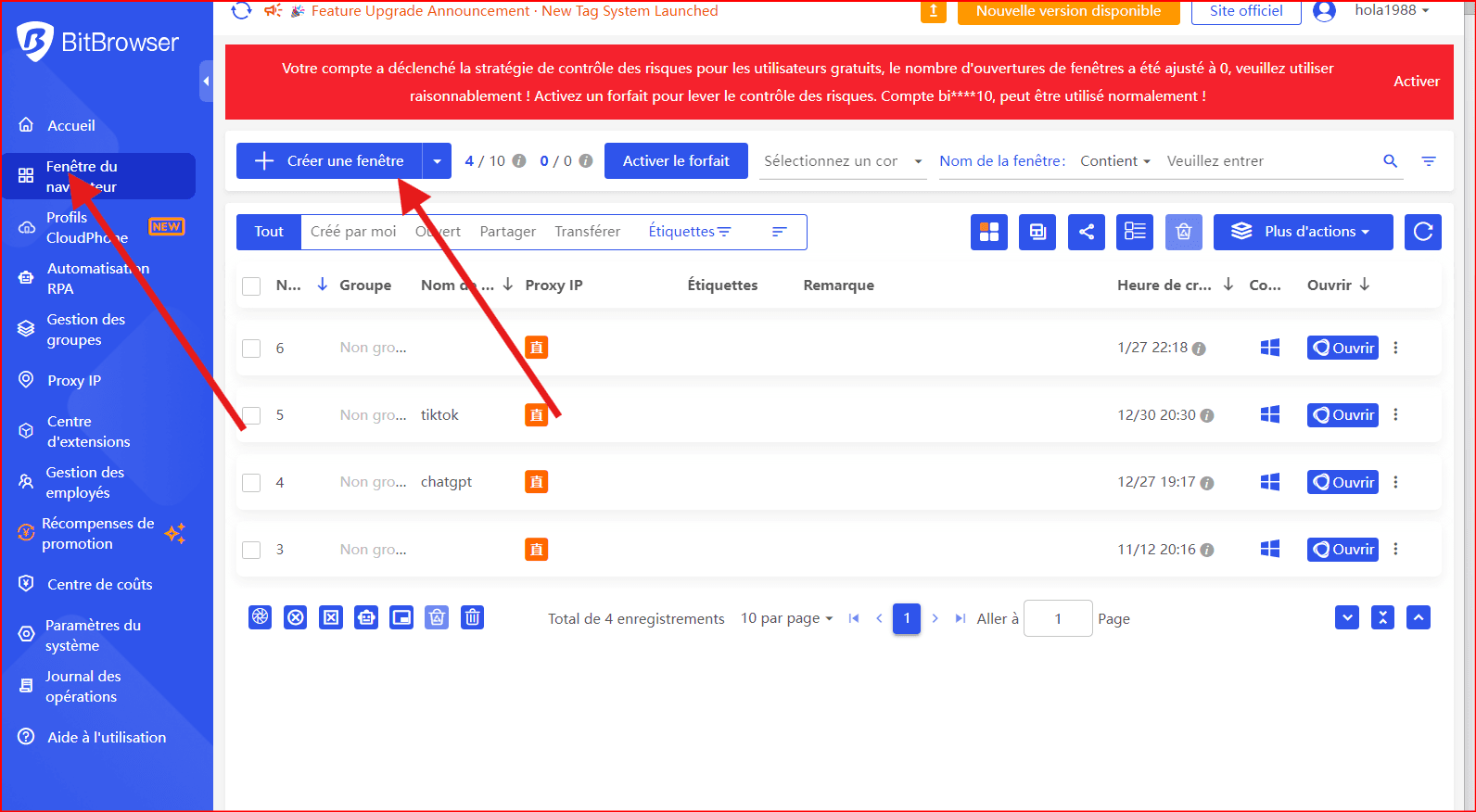Click the search magnifier icon
Viewport: 1476px width, 812px height.
click(1390, 161)
